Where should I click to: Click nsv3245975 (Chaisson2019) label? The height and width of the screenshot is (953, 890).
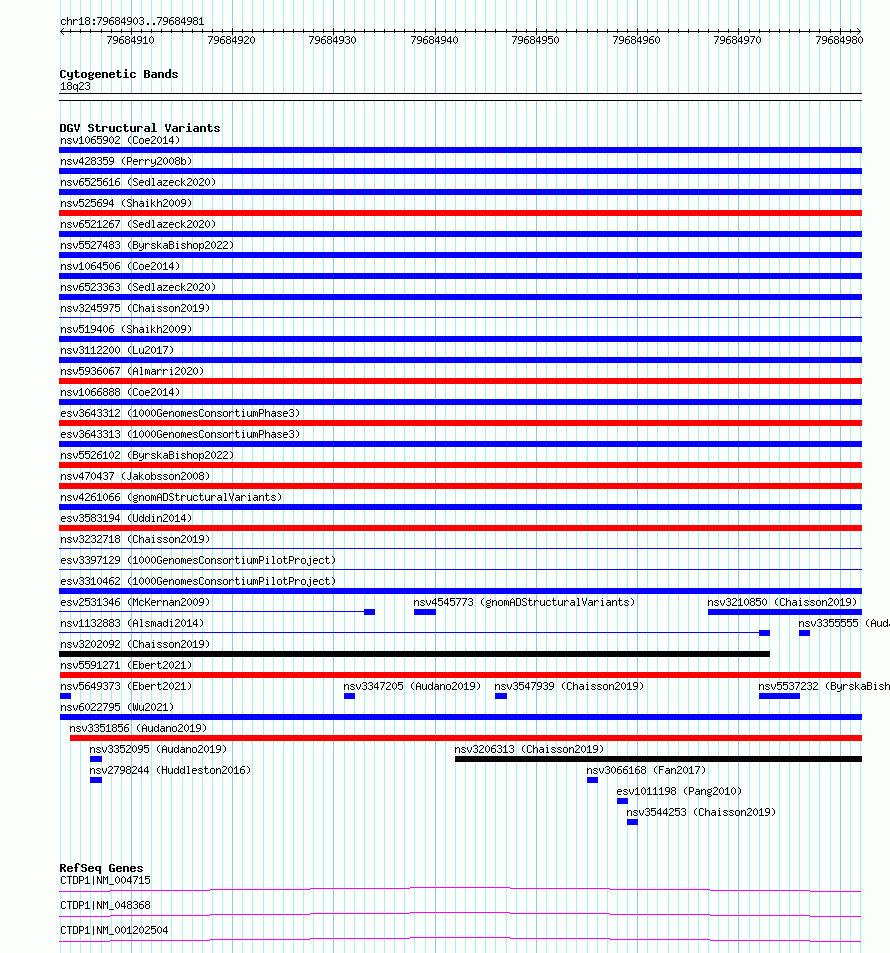click(x=135, y=308)
